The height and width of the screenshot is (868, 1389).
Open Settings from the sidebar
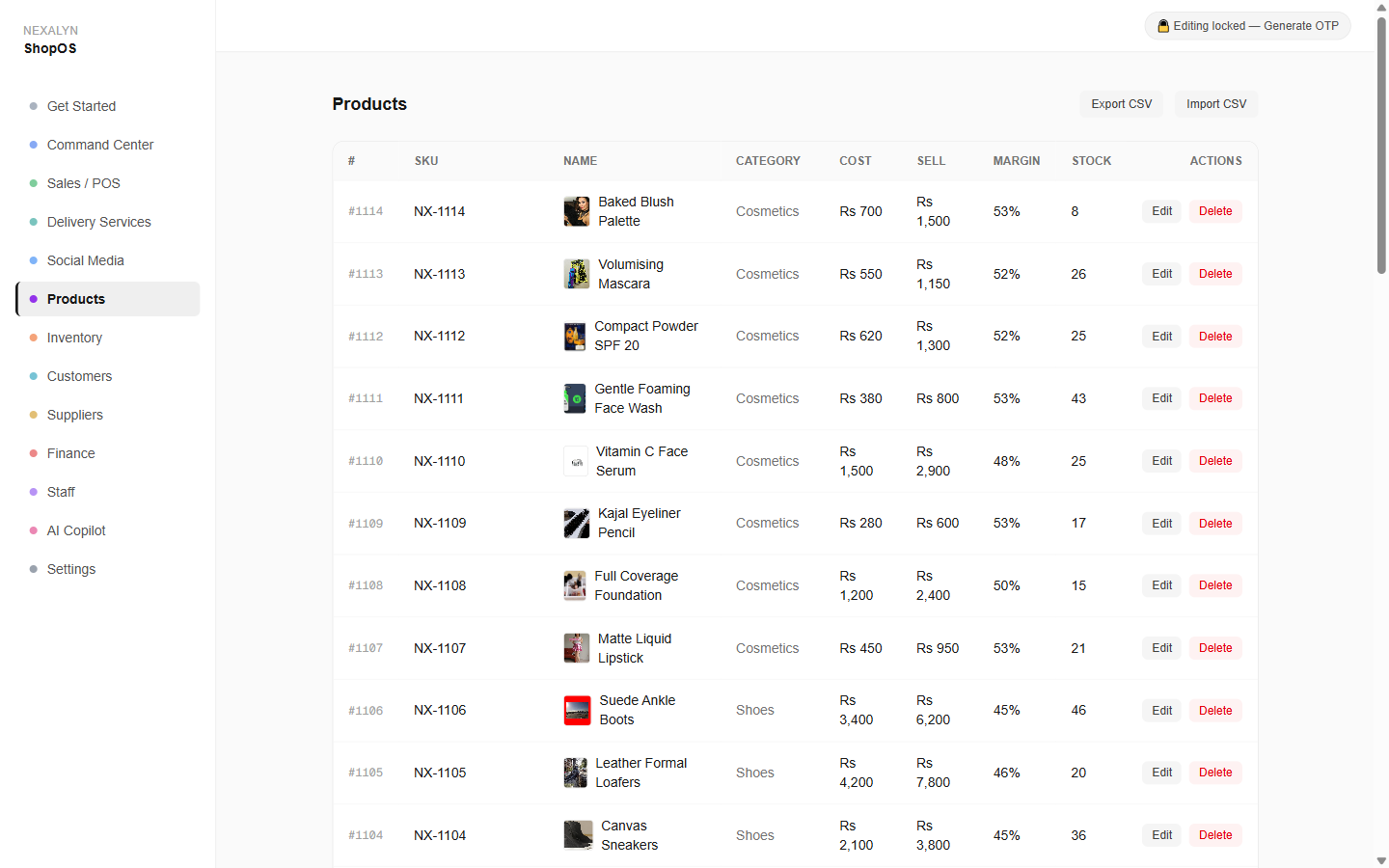point(108,569)
